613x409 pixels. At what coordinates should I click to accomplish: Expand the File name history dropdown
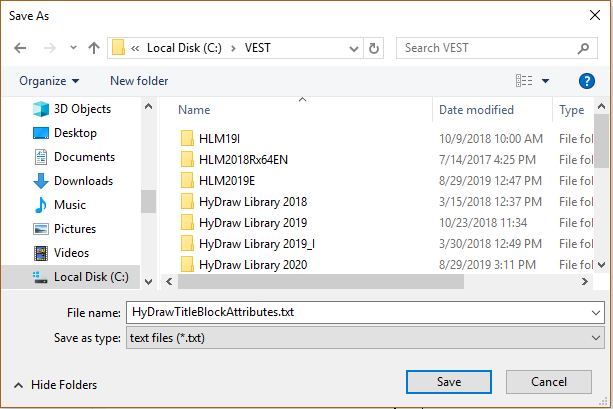pos(596,312)
